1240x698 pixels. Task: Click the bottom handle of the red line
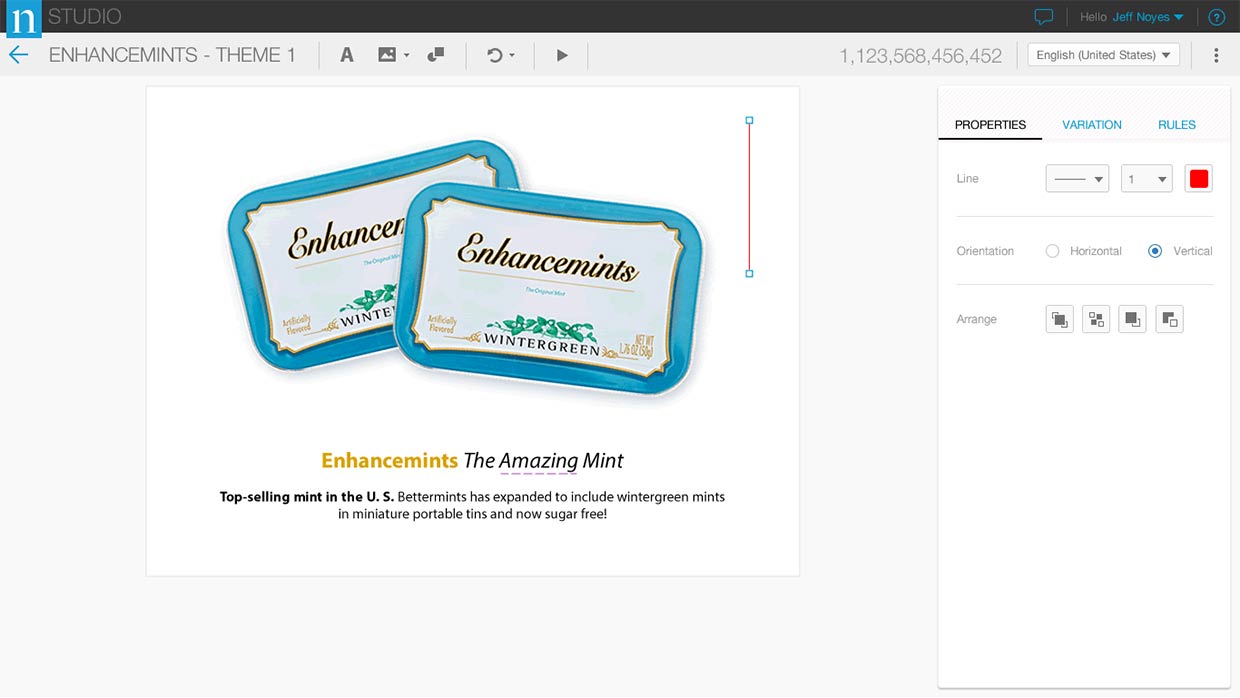[x=749, y=273]
